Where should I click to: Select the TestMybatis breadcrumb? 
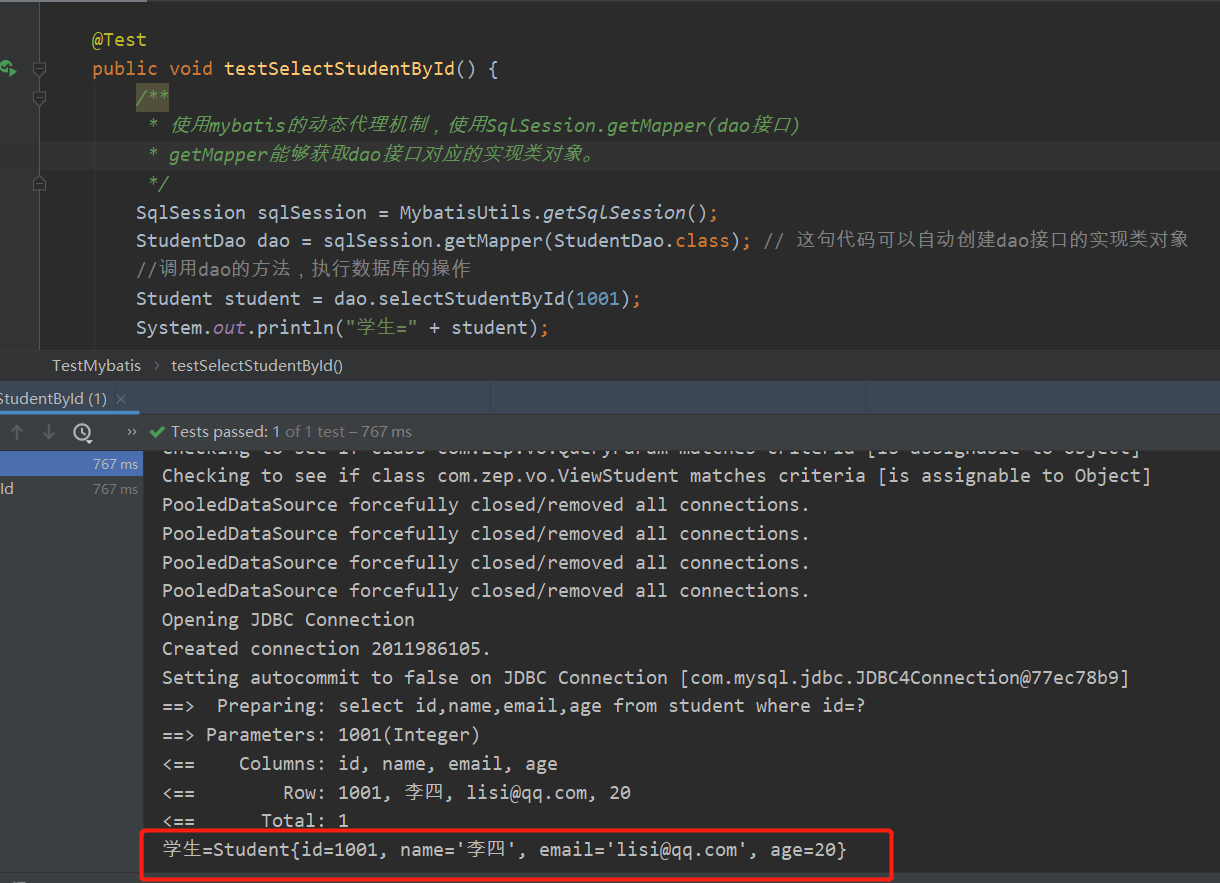click(x=97, y=365)
